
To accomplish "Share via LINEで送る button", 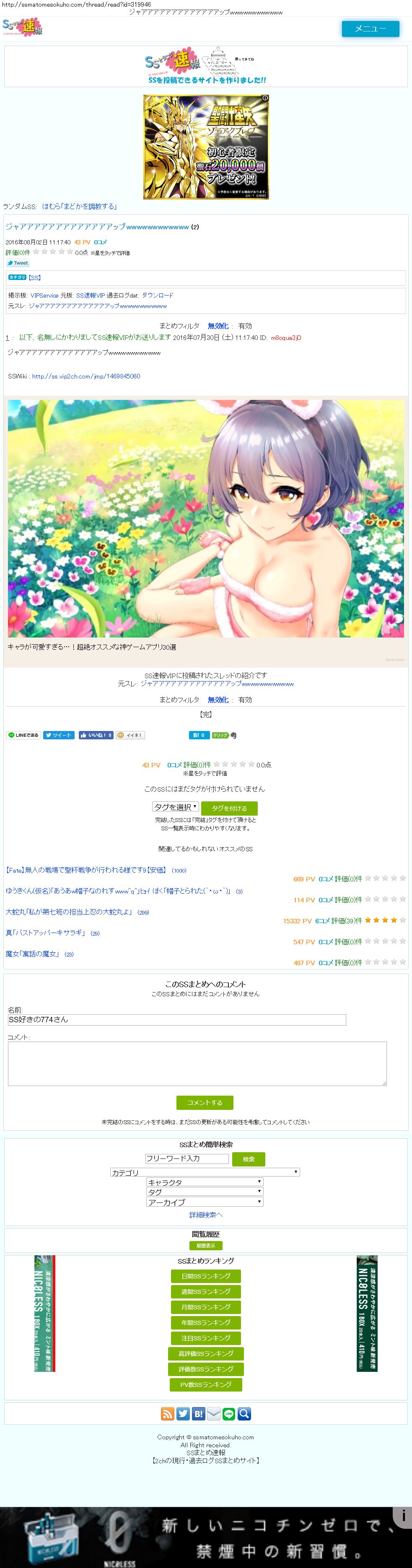I will tap(24, 735).
